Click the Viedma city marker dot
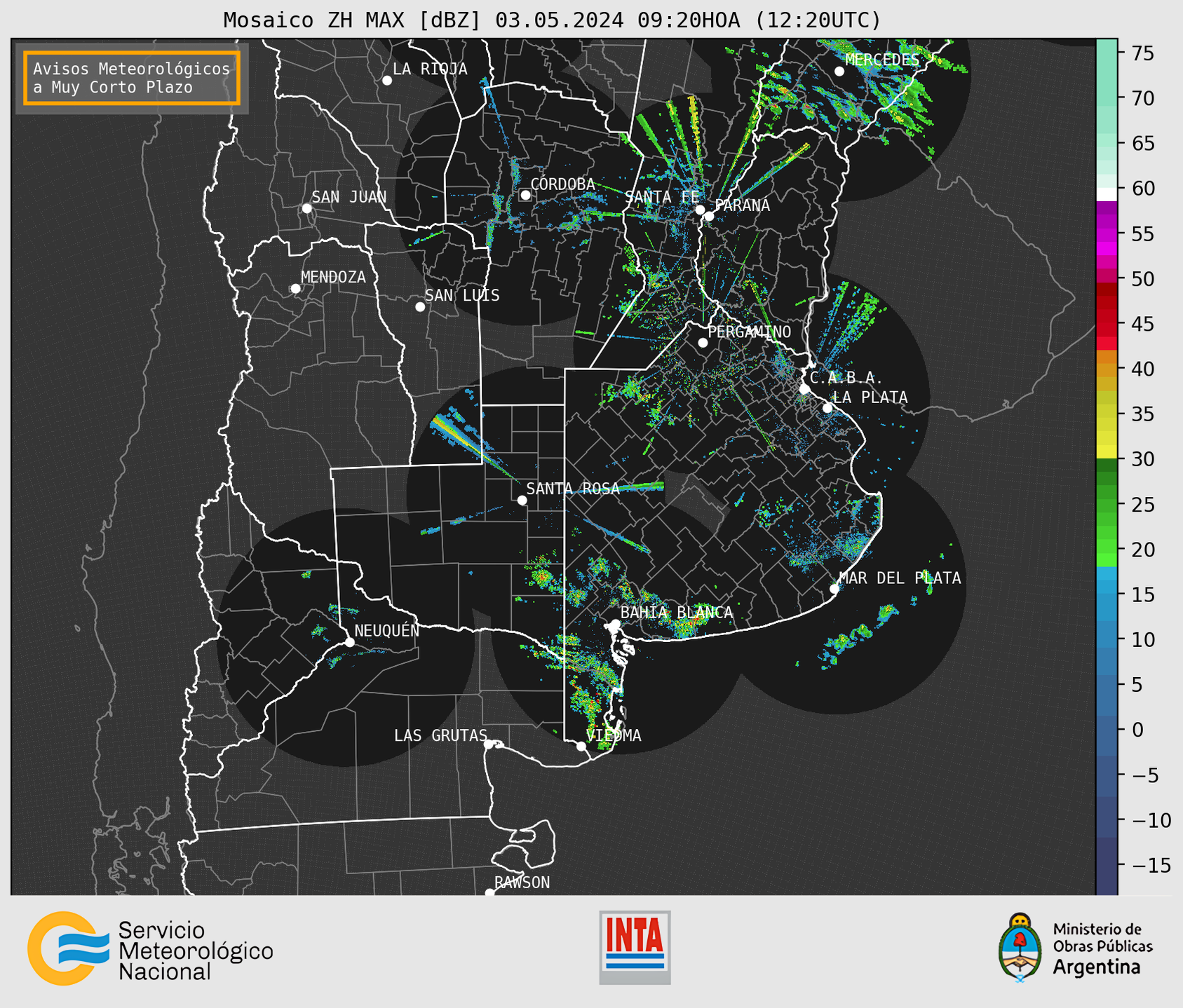 581,747
